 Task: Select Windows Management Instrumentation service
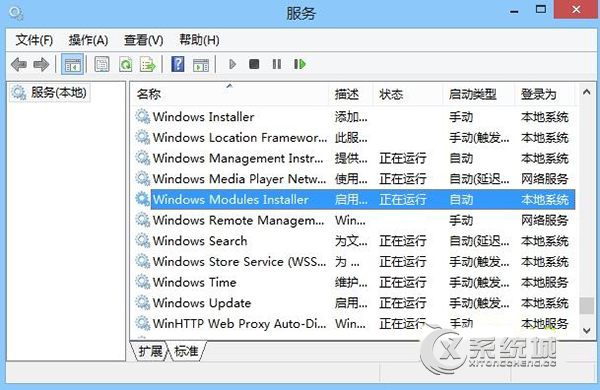click(x=354, y=158)
